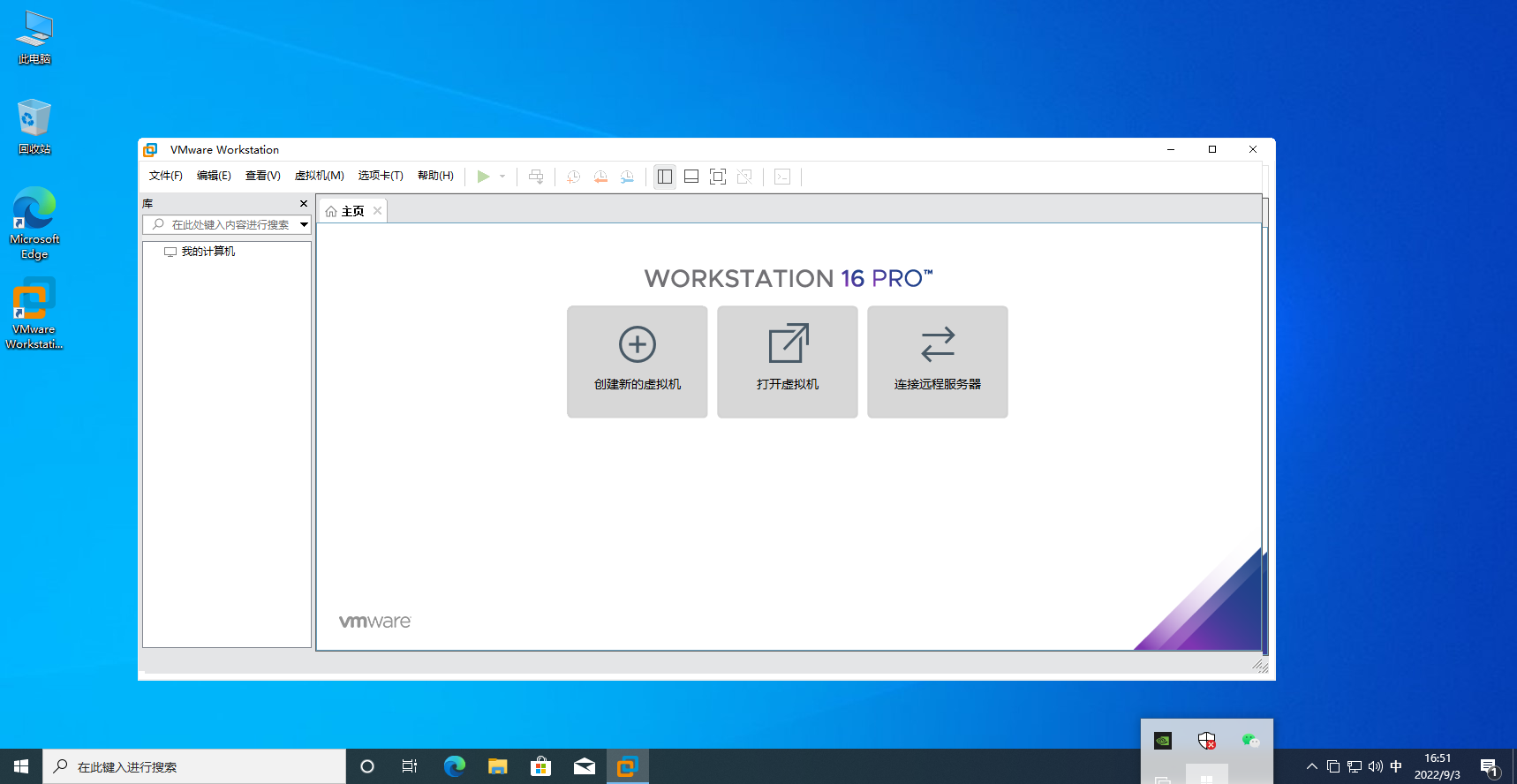Select the 回收站 desktop icon

34,127
